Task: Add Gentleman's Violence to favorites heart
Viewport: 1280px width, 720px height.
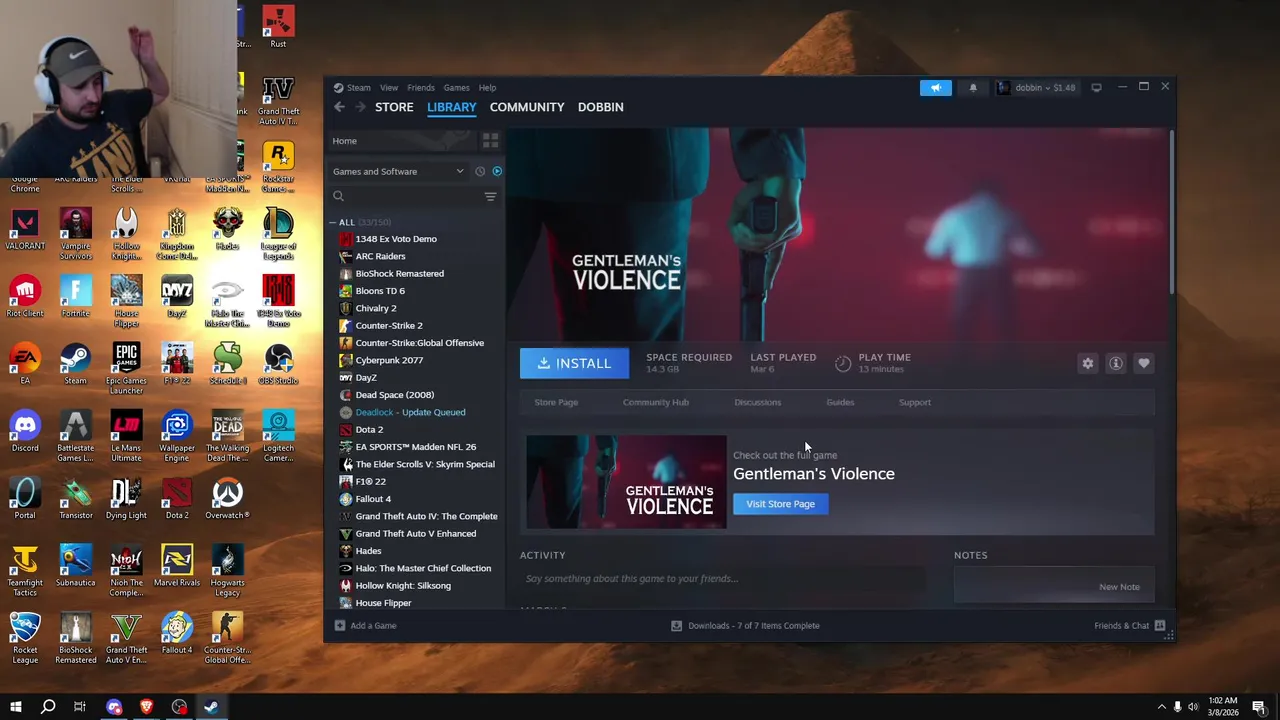Action: click(x=1144, y=364)
